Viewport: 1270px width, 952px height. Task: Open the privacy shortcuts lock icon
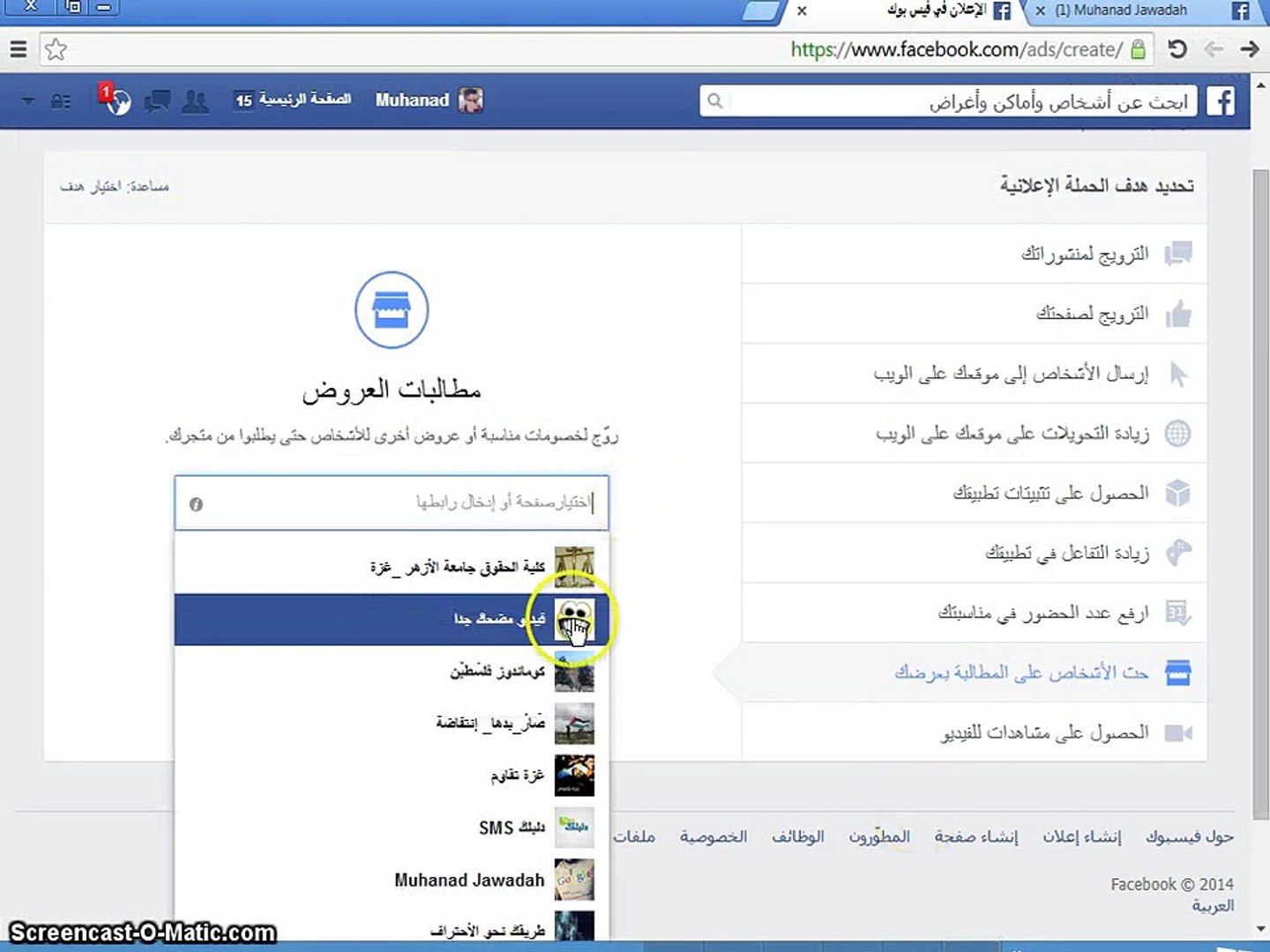pyautogui.click(x=61, y=101)
